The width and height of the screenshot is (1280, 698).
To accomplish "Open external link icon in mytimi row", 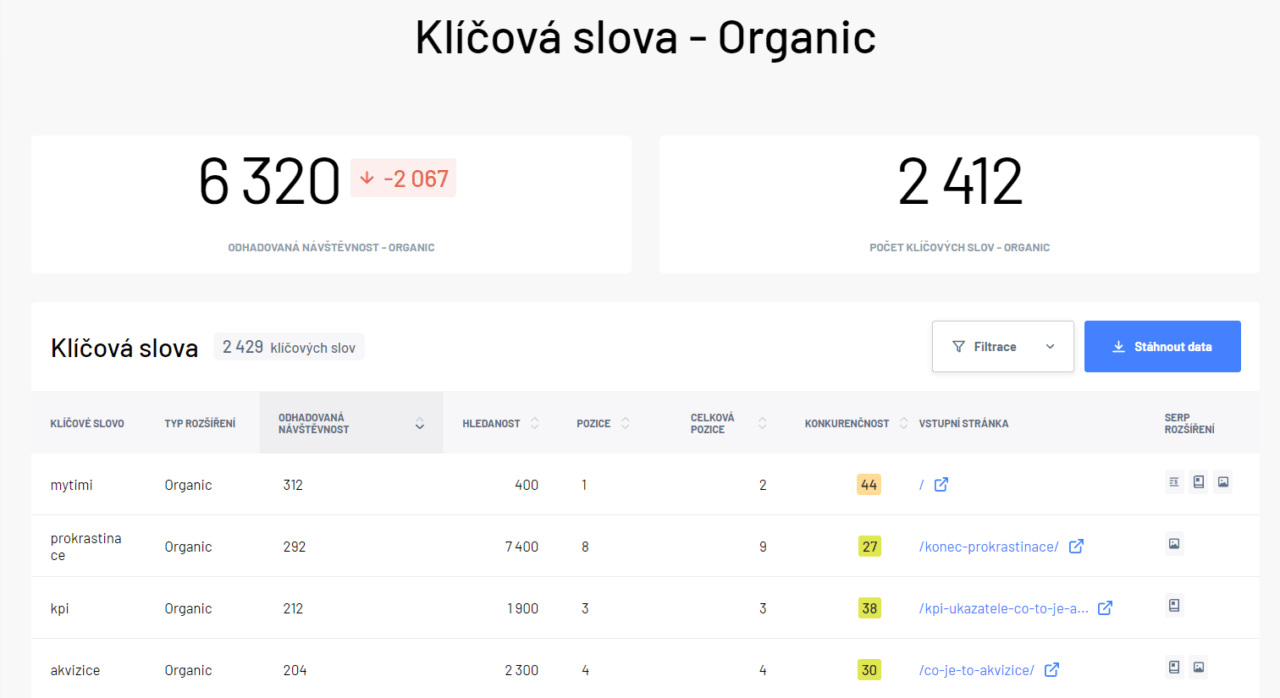I will (941, 485).
